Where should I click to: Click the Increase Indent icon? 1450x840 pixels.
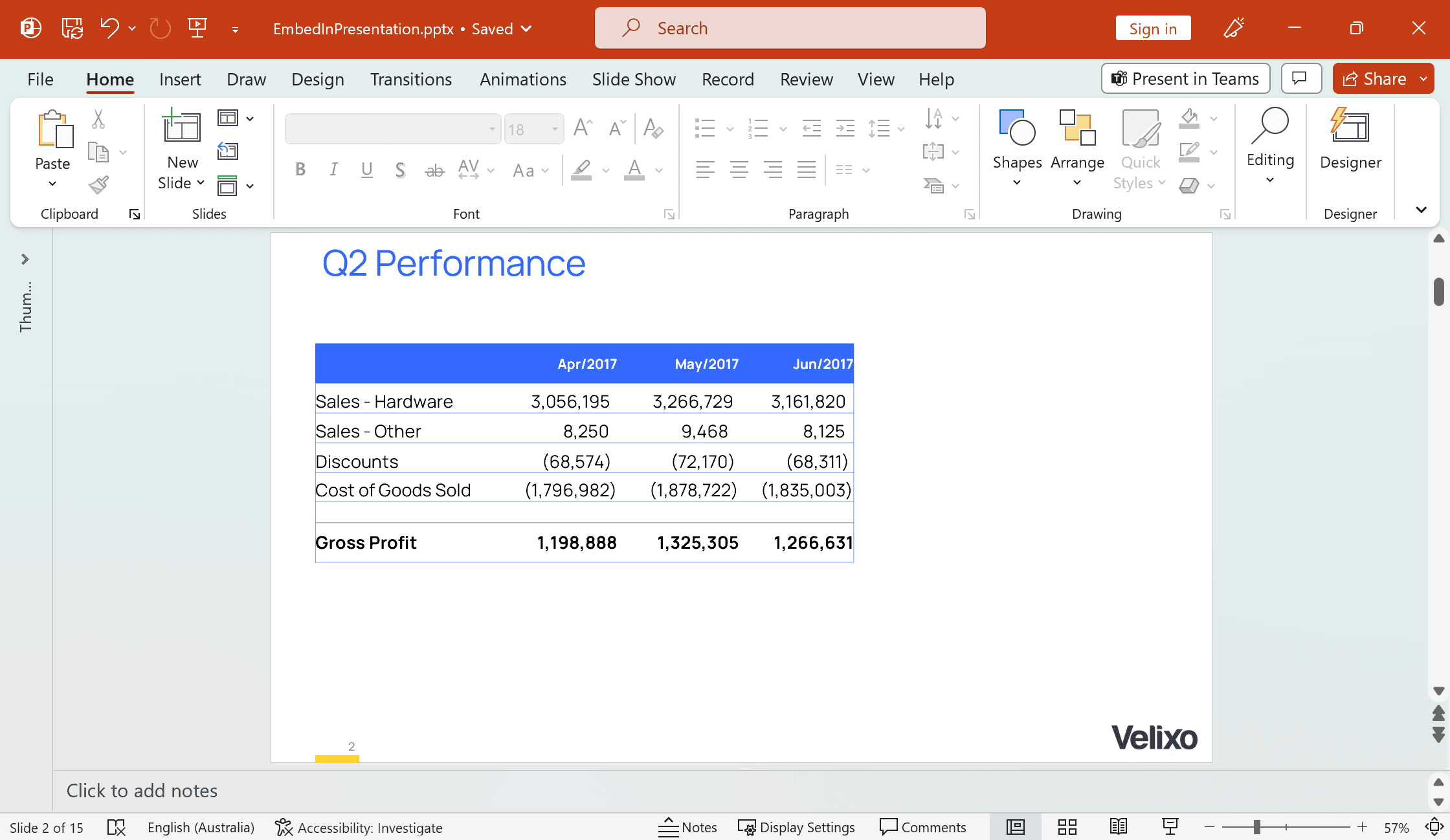tap(845, 127)
